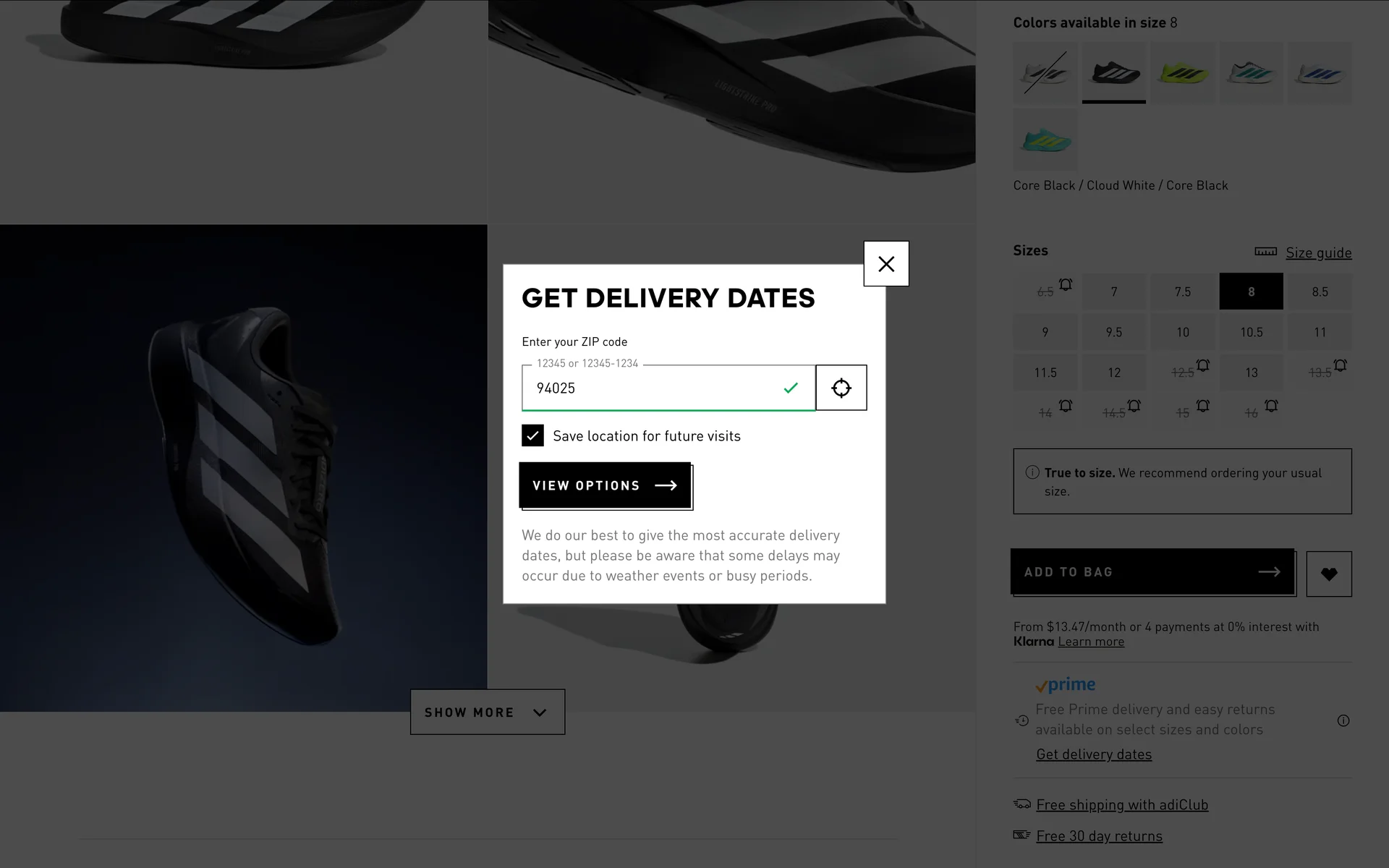Click notify bell for size 16
The image size is (1389, 868).
(x=1271, y=406)
